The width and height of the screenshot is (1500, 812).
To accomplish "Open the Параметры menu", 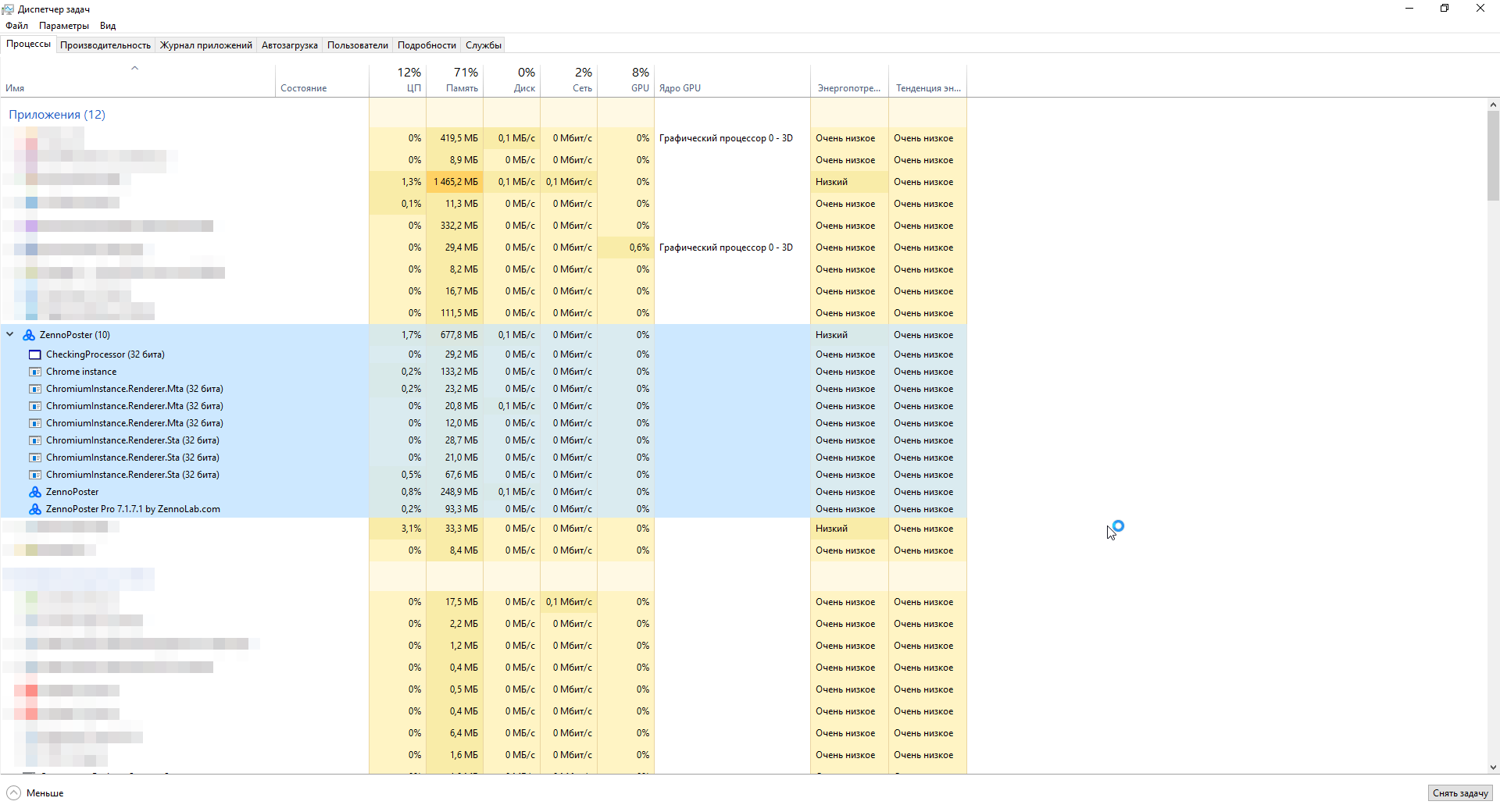I will [x=64, y=26].
